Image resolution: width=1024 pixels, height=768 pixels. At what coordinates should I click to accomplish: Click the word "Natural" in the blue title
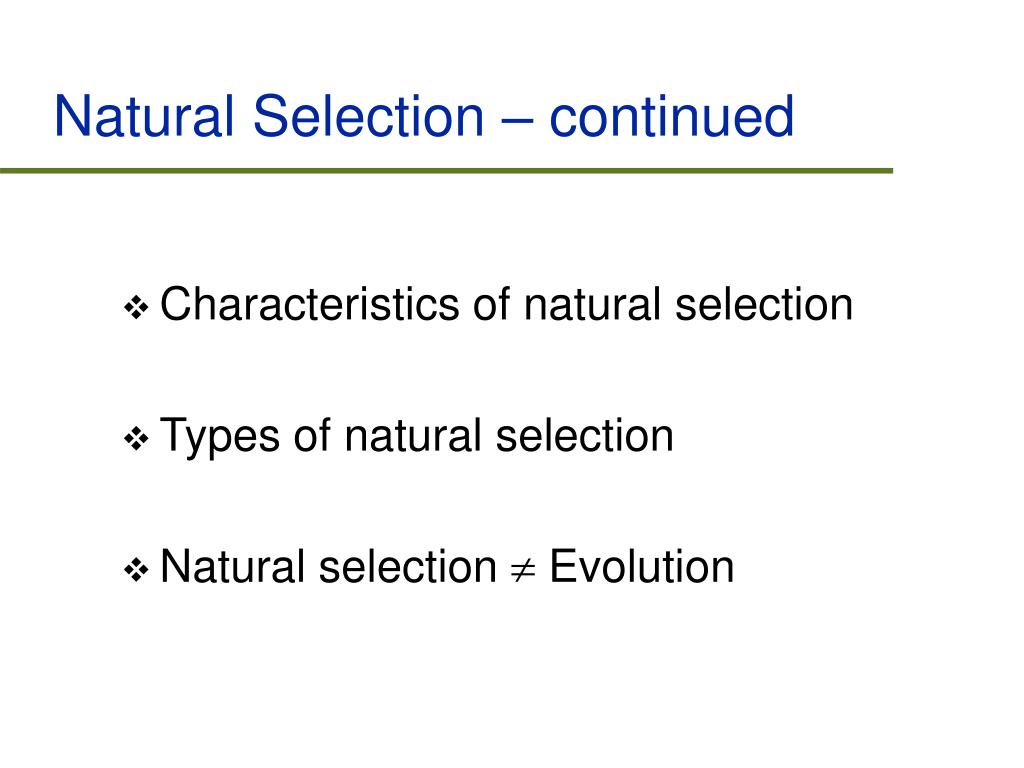pos(144,116)
